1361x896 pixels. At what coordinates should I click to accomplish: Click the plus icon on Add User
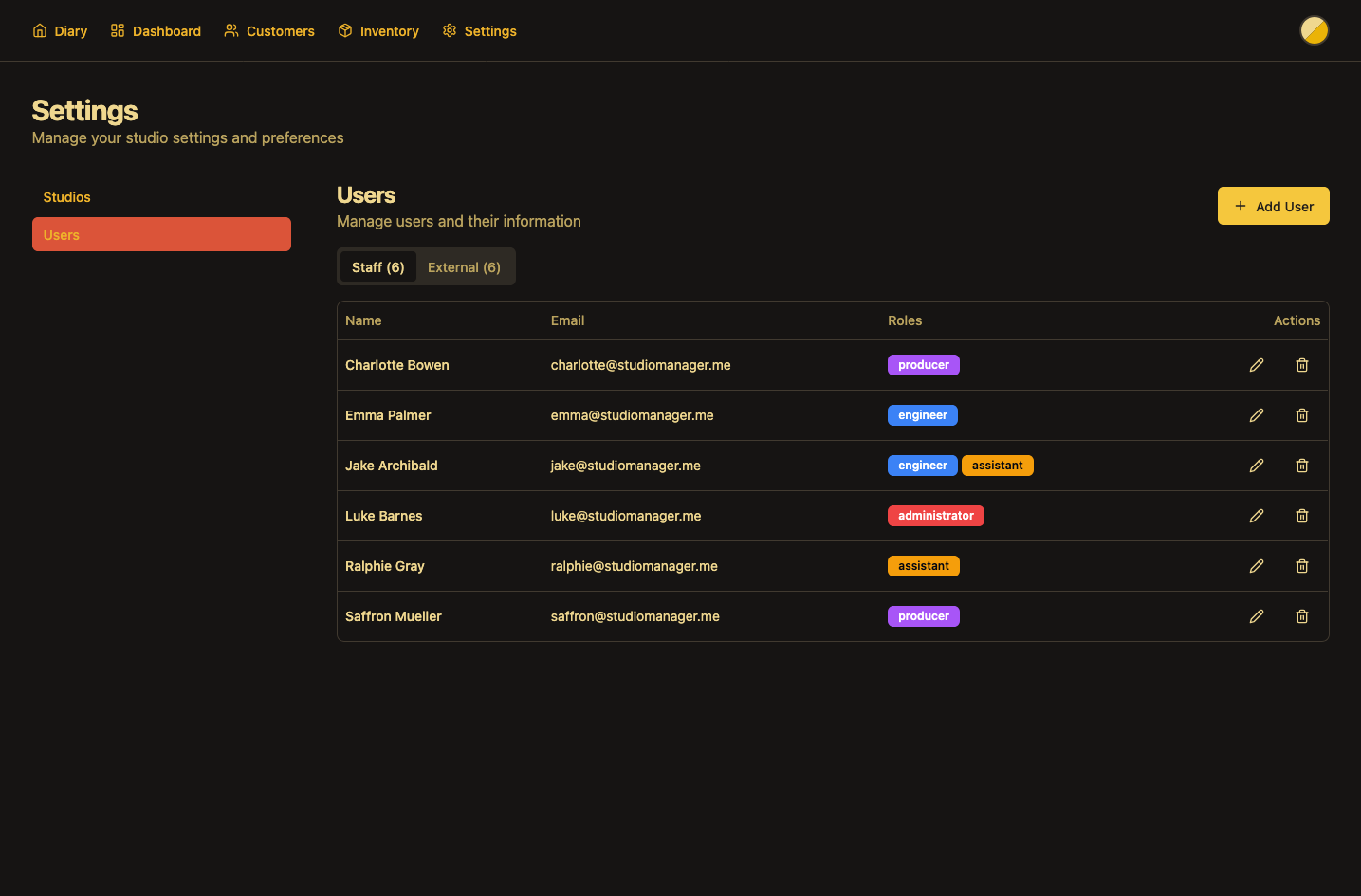[1241, 206]
